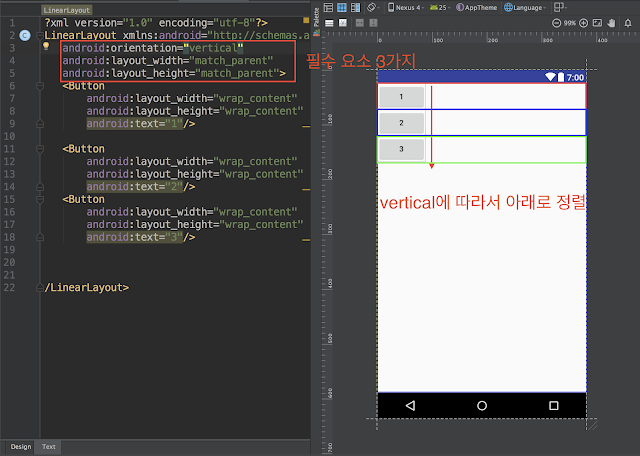Open the API 25 version dropdown
The width and height of the screenshot is (640, 456).
[x=440, y=7]
